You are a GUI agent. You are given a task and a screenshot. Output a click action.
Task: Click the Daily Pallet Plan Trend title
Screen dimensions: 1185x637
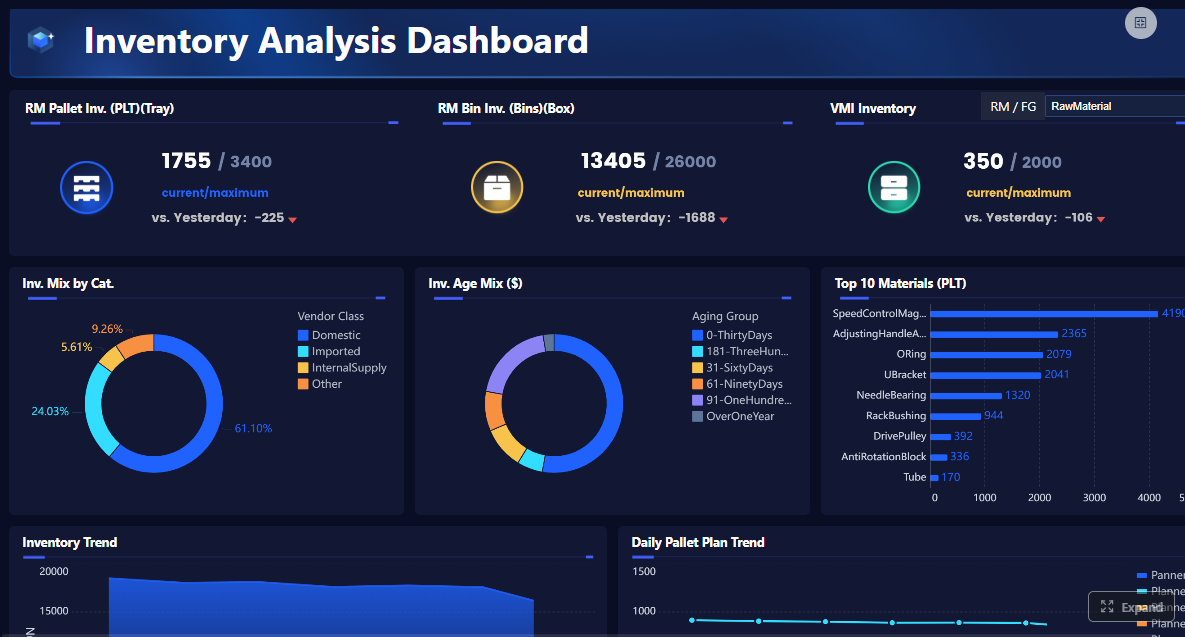[x=698, y=543]
